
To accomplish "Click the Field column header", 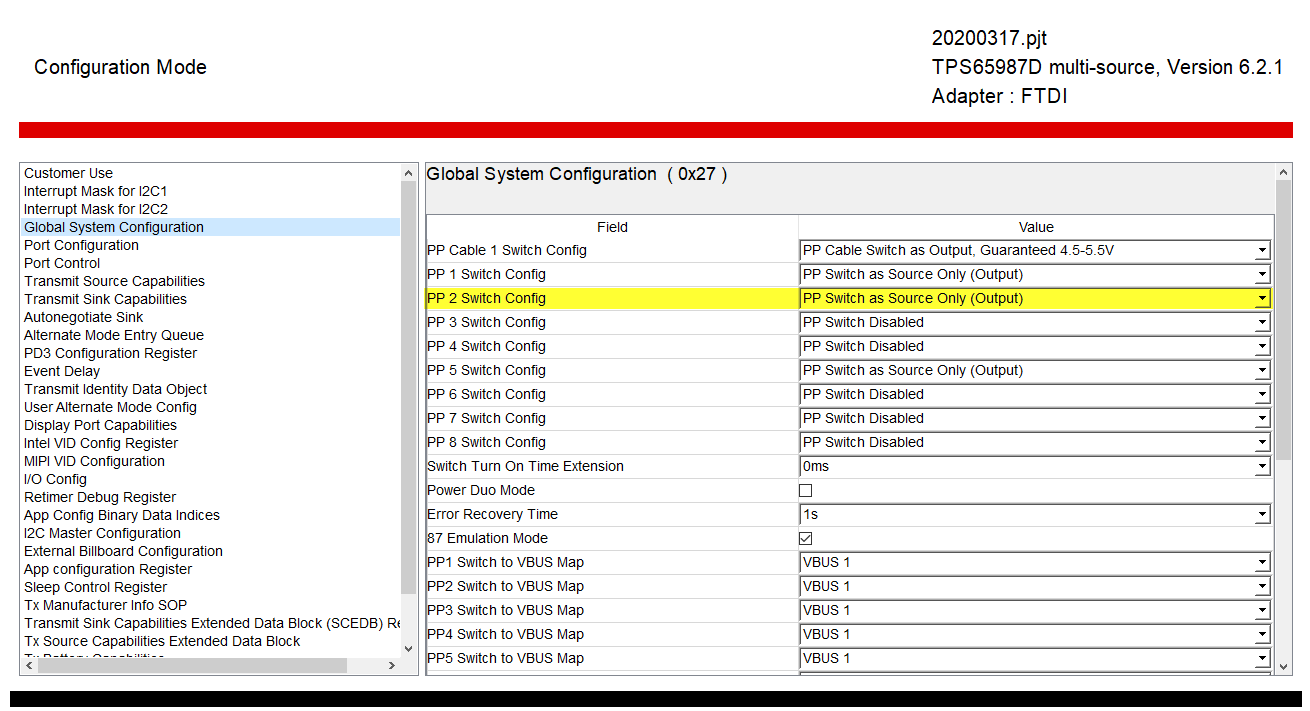I will (612, 227).
